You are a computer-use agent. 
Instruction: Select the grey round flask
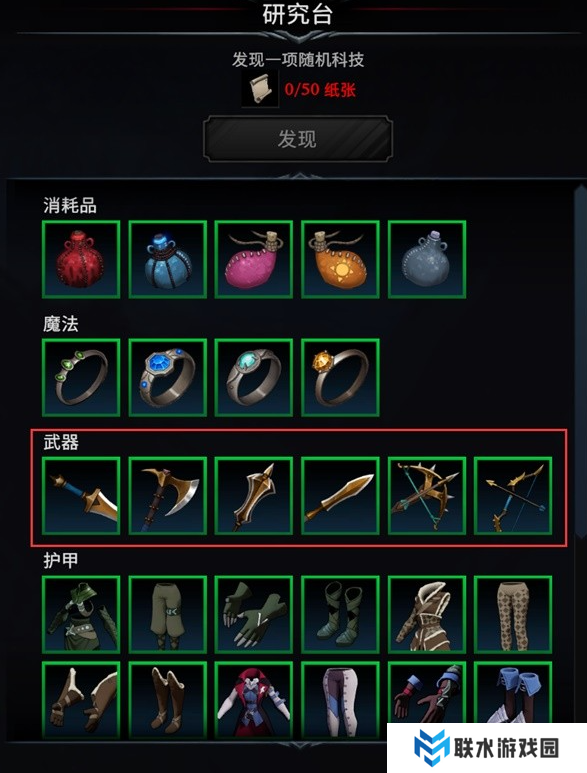(427, 259)
